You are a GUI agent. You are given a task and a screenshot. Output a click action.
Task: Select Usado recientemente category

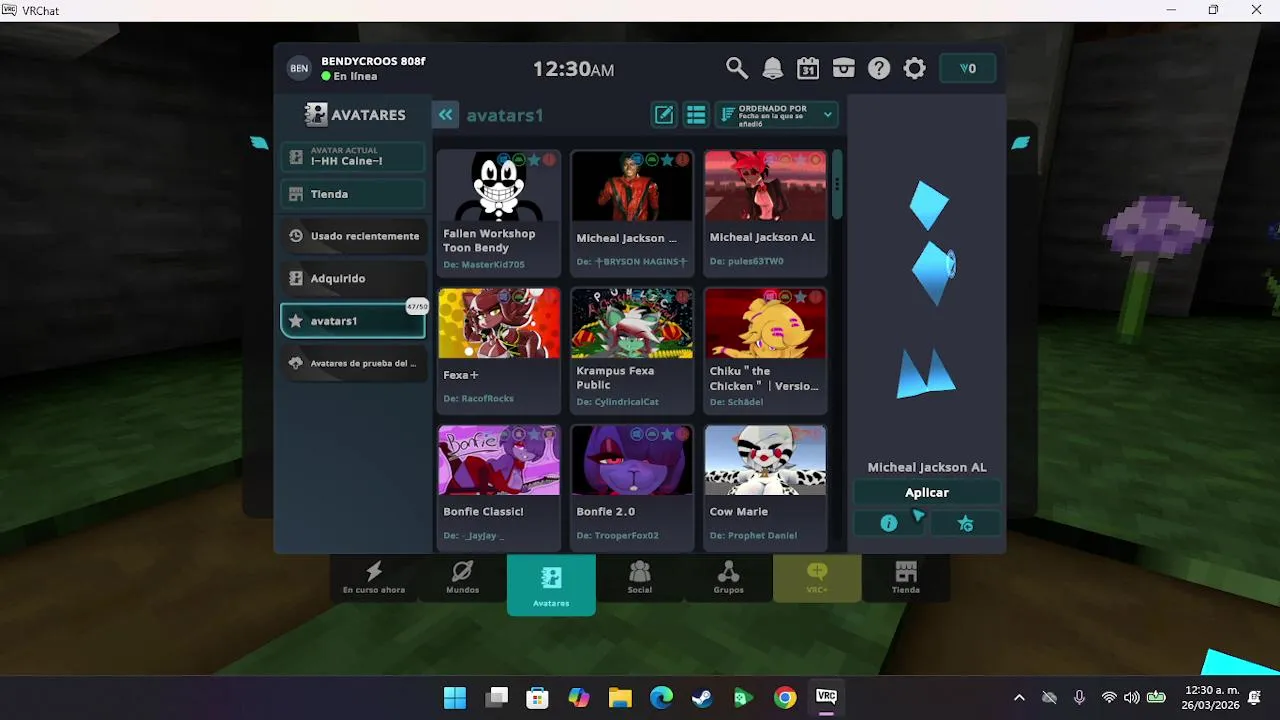353,236
